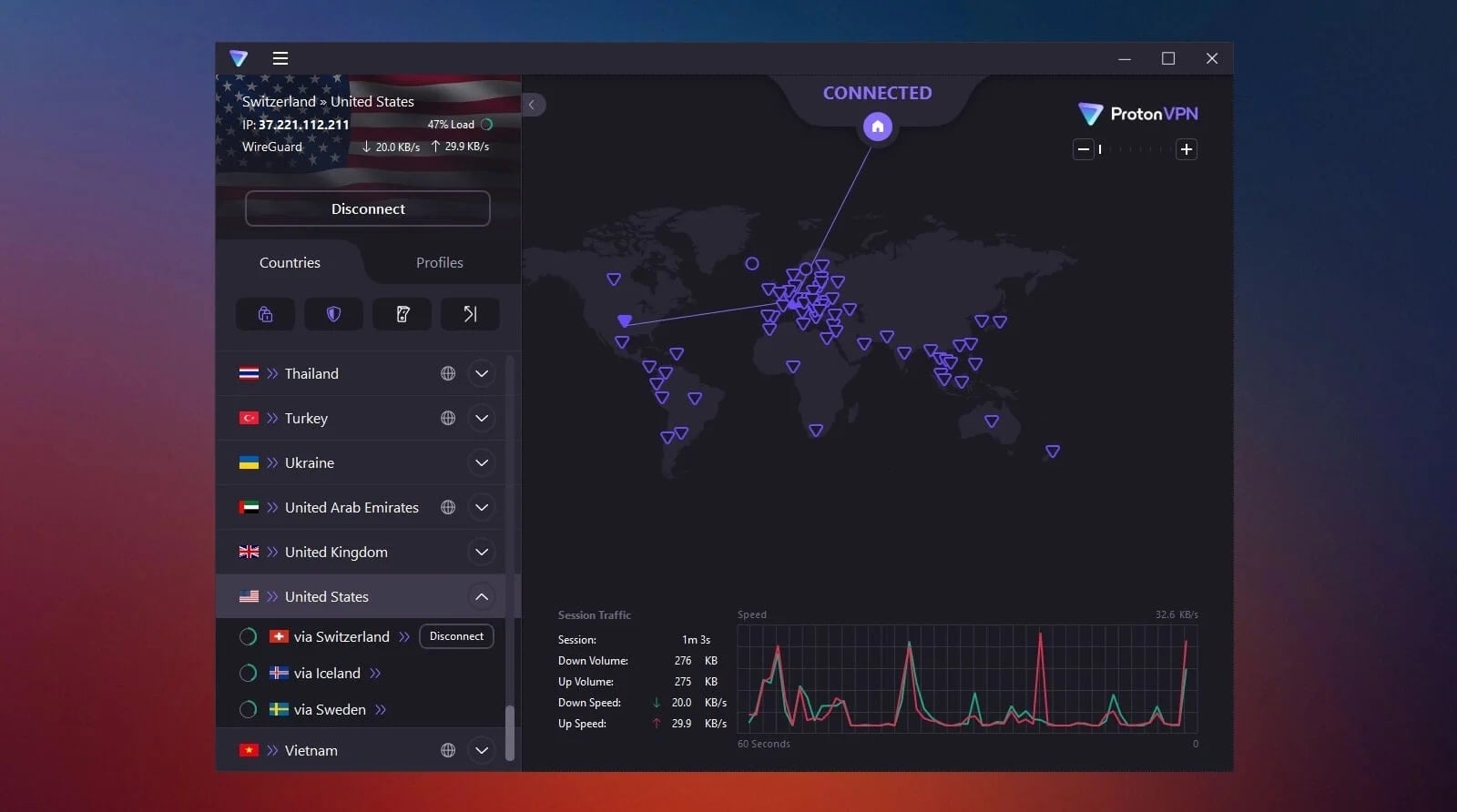Collapse the United States server list
The width and height of the screenshot is (1457, 812).
(x=482, y=596)
